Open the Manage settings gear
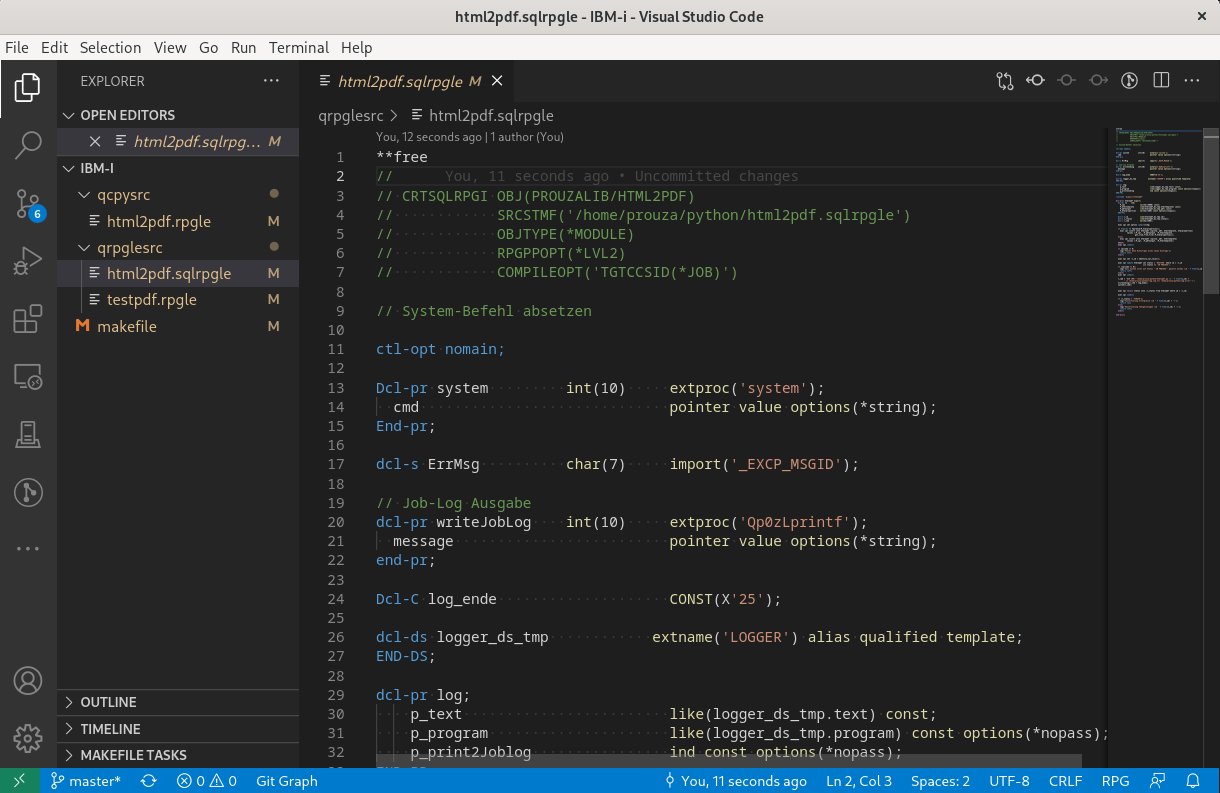1220x793 pixels. click(28, 737)
